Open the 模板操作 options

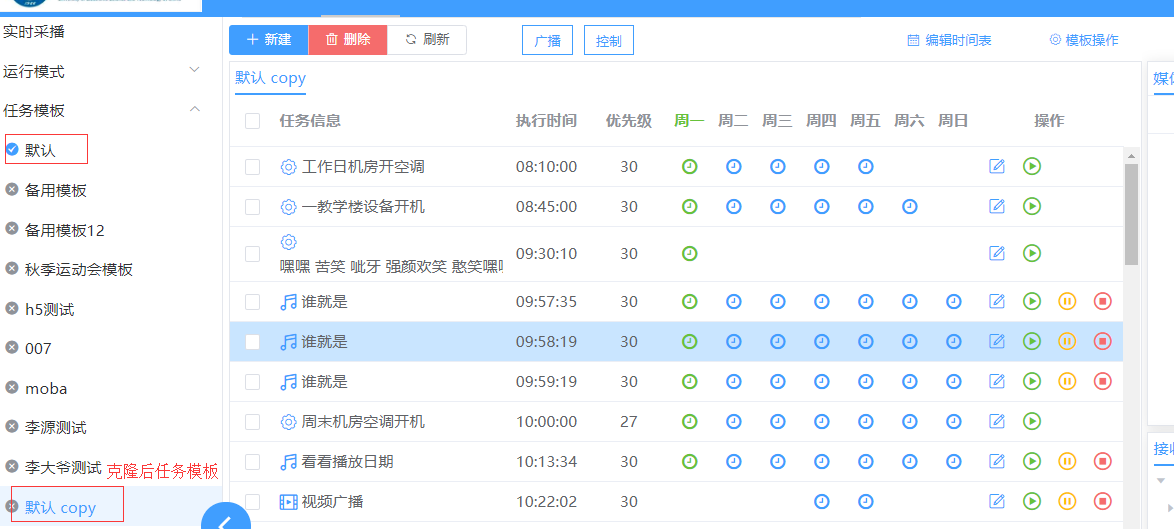1084,40
